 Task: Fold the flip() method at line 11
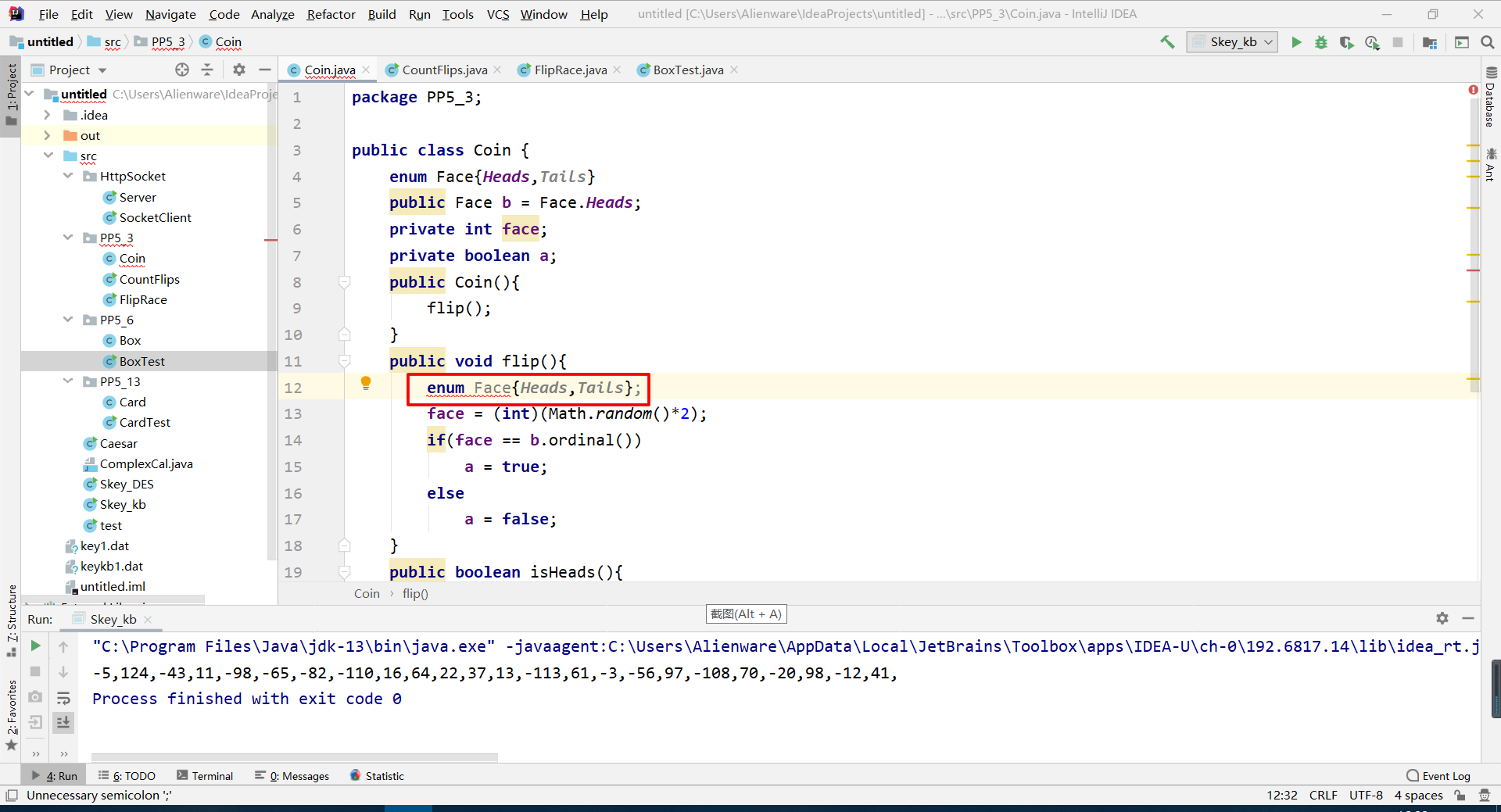point(344,361)
